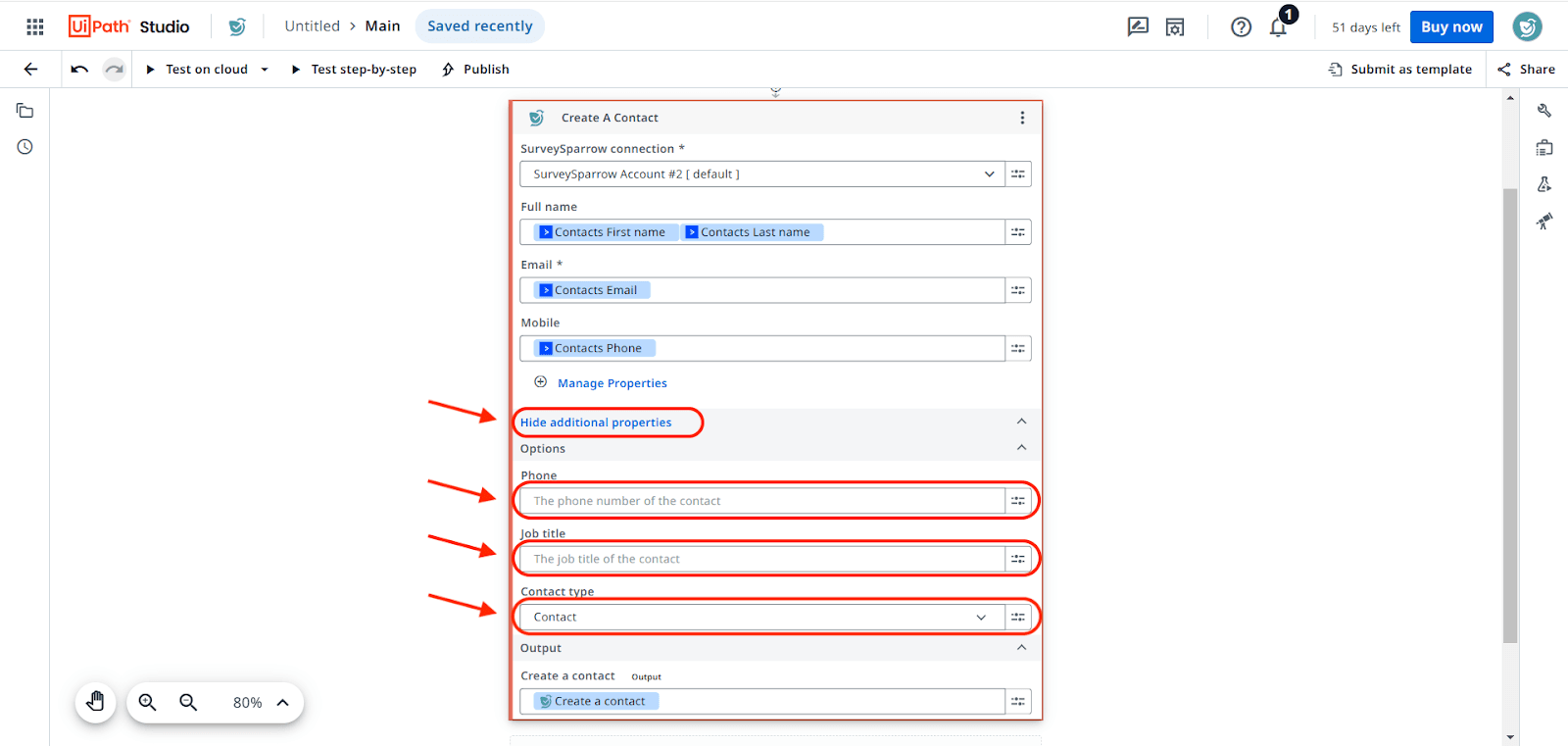Open the flask test panel icon
This screenshot has width=1568, height=746.
point(1544,184)
